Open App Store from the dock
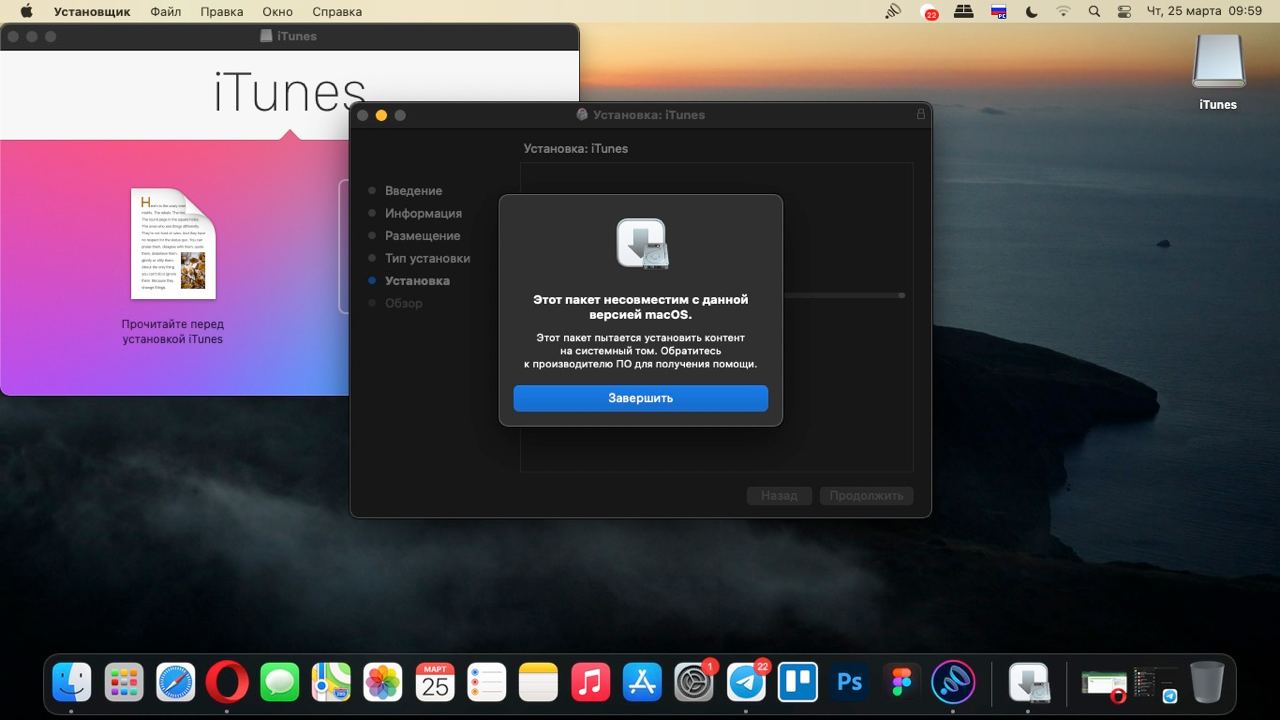 pos(642,683)
